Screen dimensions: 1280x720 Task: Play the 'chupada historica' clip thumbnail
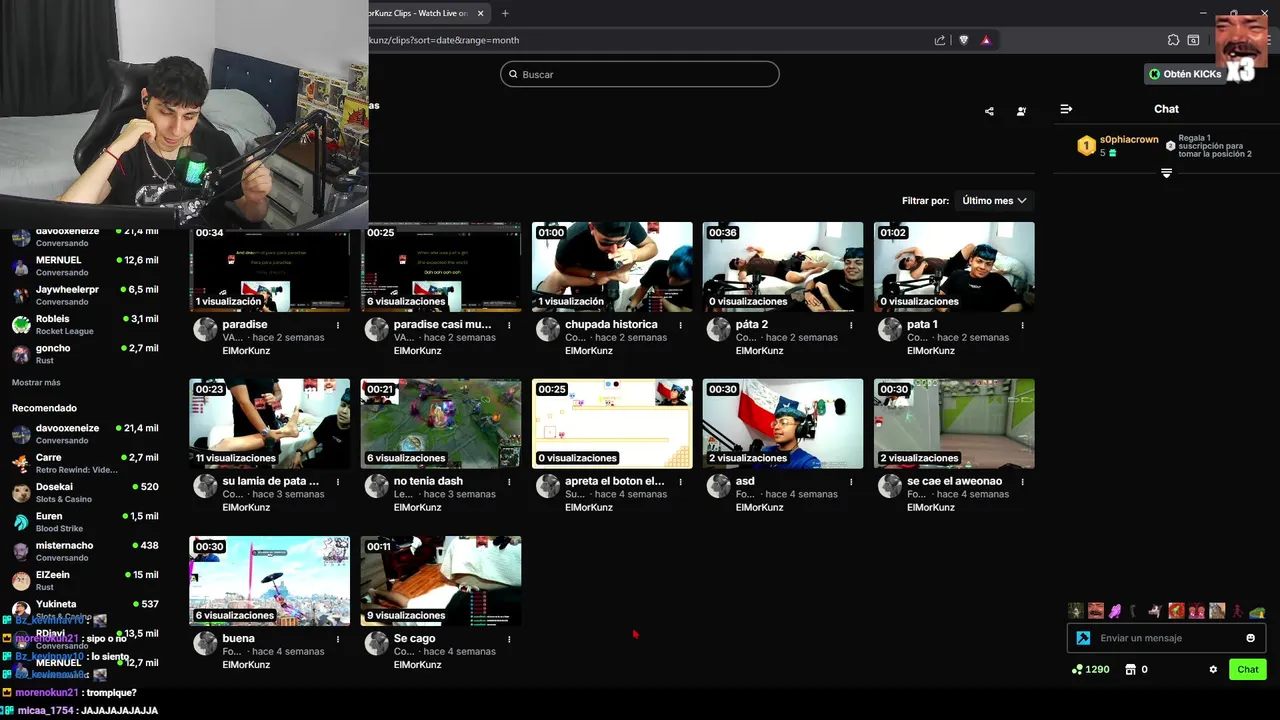click(612, 267)
